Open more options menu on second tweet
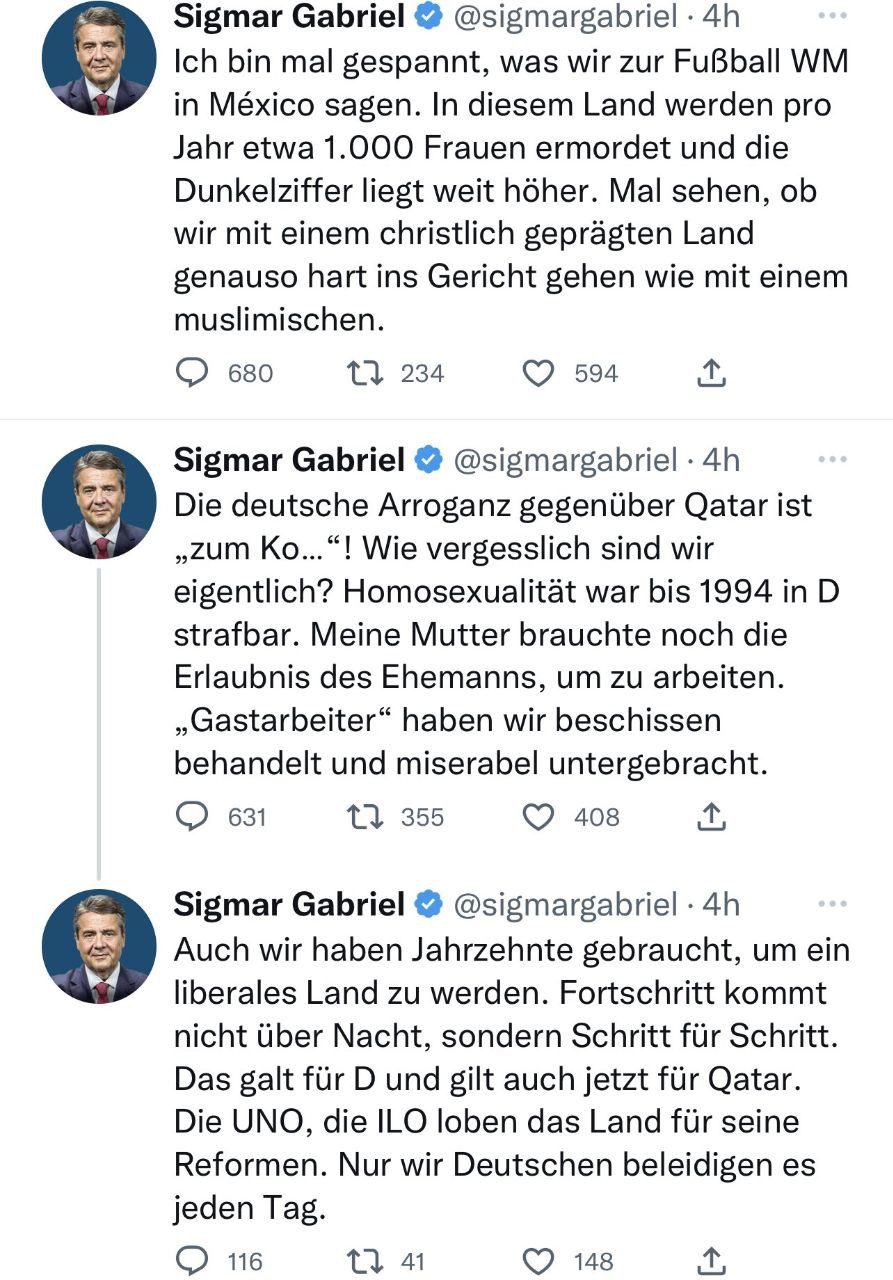This screenshot has height=1280, width=893. pos(832,460)
